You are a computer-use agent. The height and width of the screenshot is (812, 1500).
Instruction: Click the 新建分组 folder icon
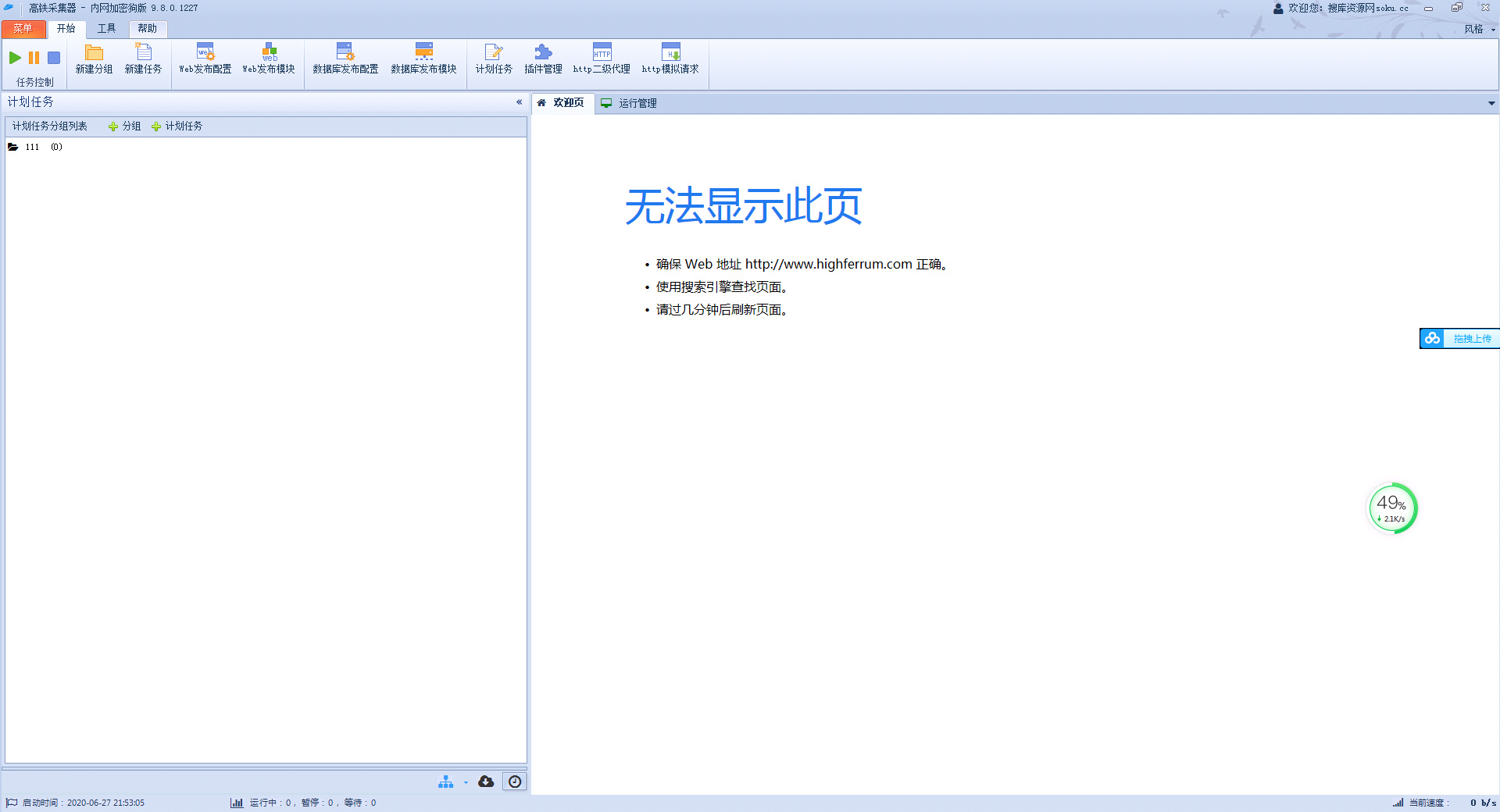(x=94, y=53)
